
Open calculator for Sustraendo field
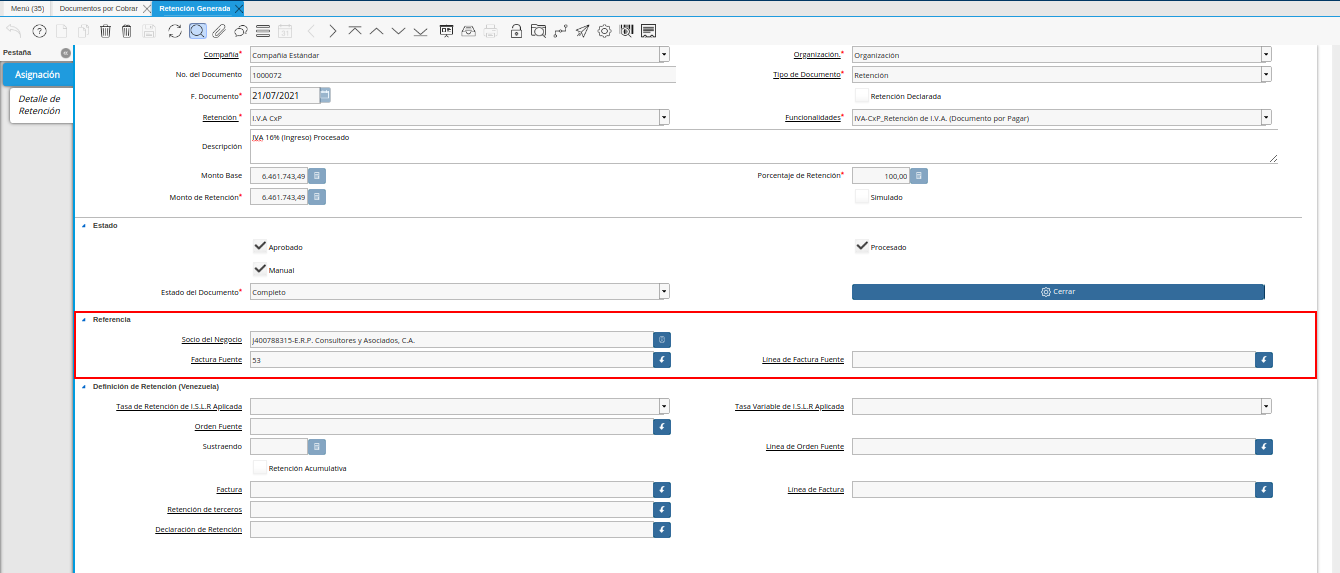click(x=317, y=447)
